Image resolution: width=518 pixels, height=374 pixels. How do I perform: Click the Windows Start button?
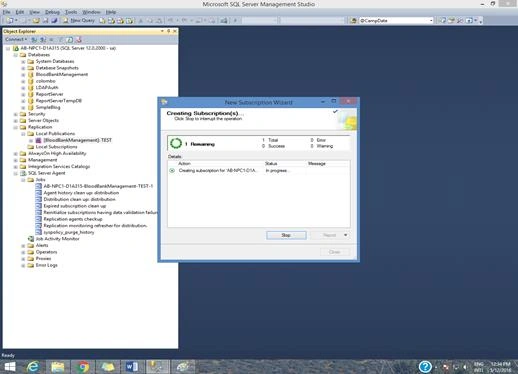(x=9, y=367)
